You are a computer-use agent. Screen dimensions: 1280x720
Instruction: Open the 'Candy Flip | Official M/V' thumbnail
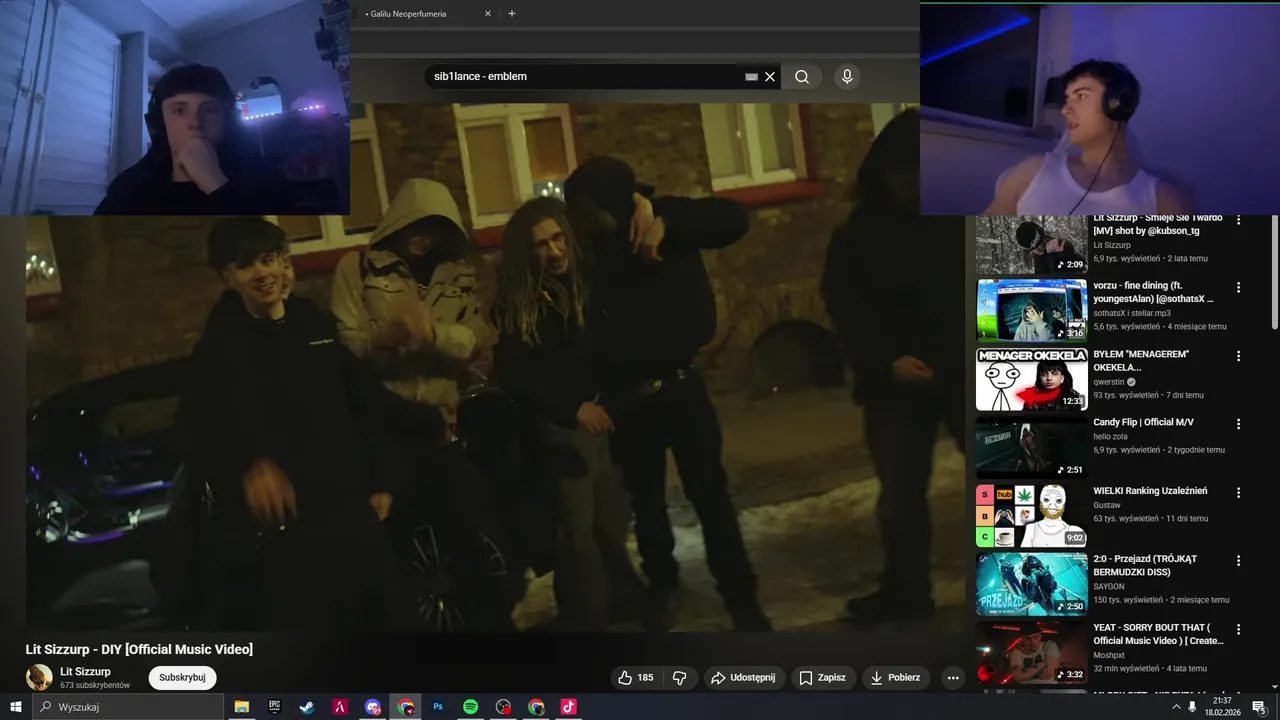coord(1031,447)
